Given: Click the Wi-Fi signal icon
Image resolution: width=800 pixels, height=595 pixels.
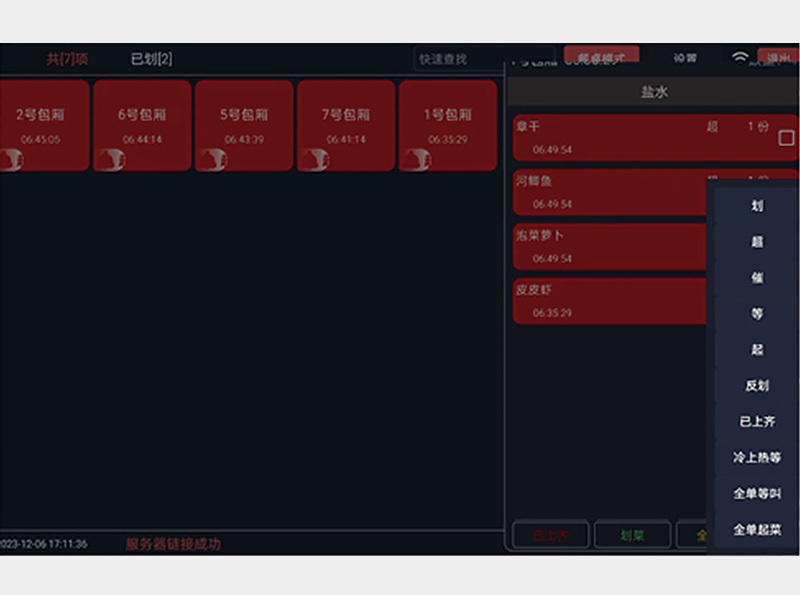Looking at the screenshot, I should coord(740,57).
